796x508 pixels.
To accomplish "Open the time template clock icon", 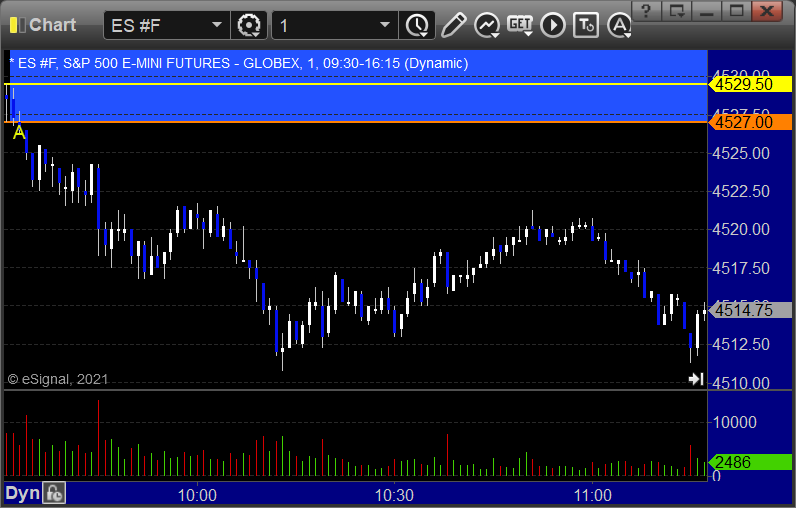I will point(417,25).
